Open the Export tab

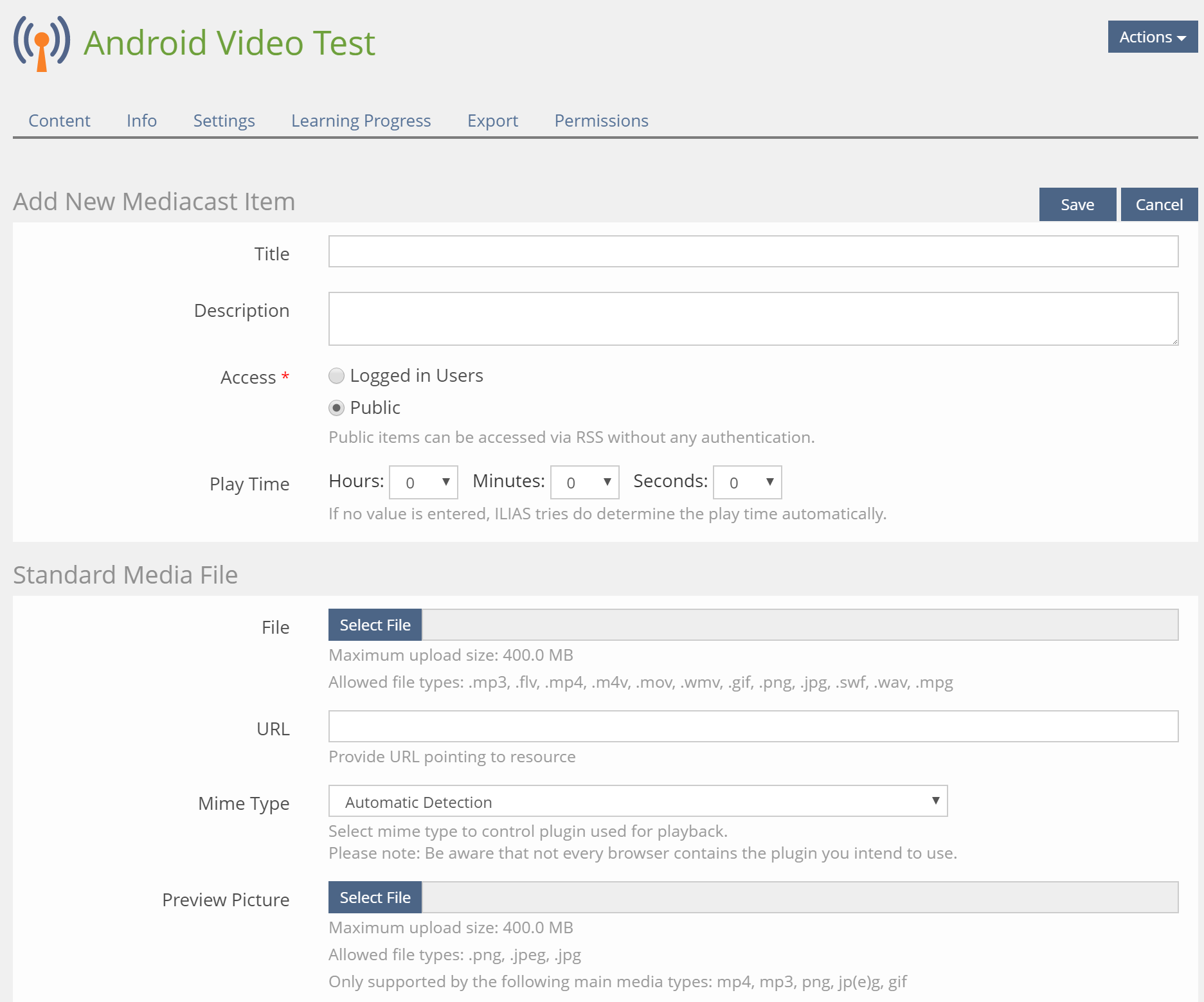coord(492,121)
